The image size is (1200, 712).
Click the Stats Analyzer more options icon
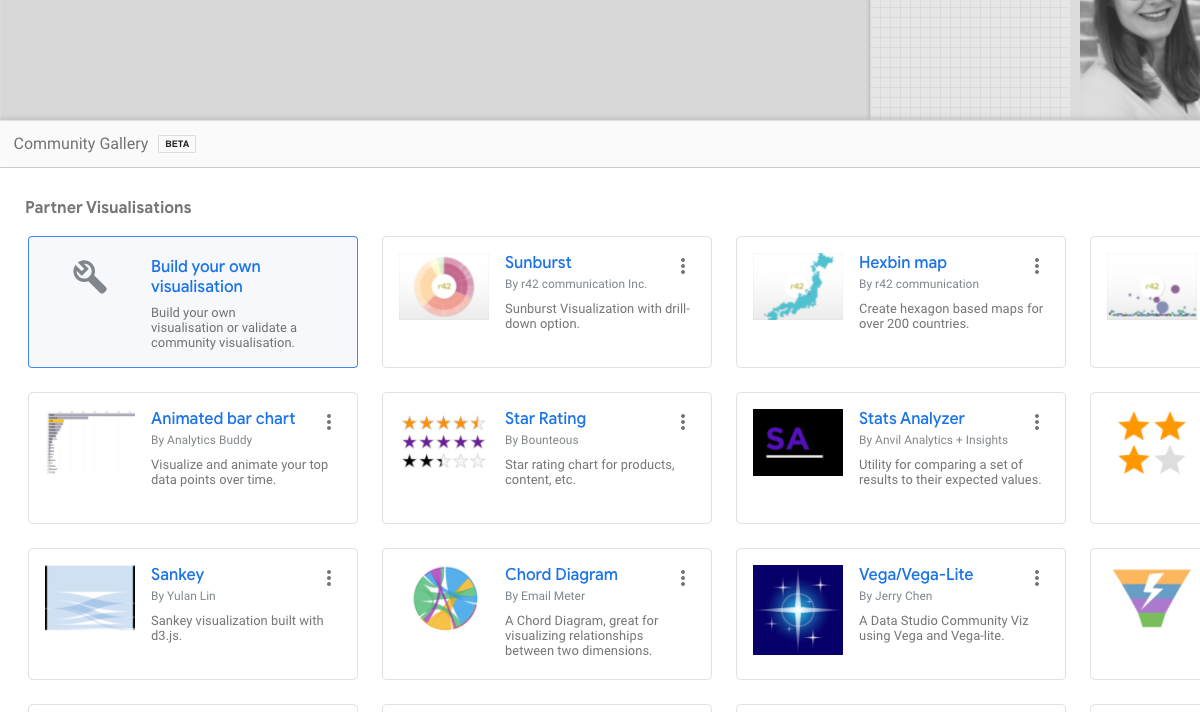pos(1037,422)
